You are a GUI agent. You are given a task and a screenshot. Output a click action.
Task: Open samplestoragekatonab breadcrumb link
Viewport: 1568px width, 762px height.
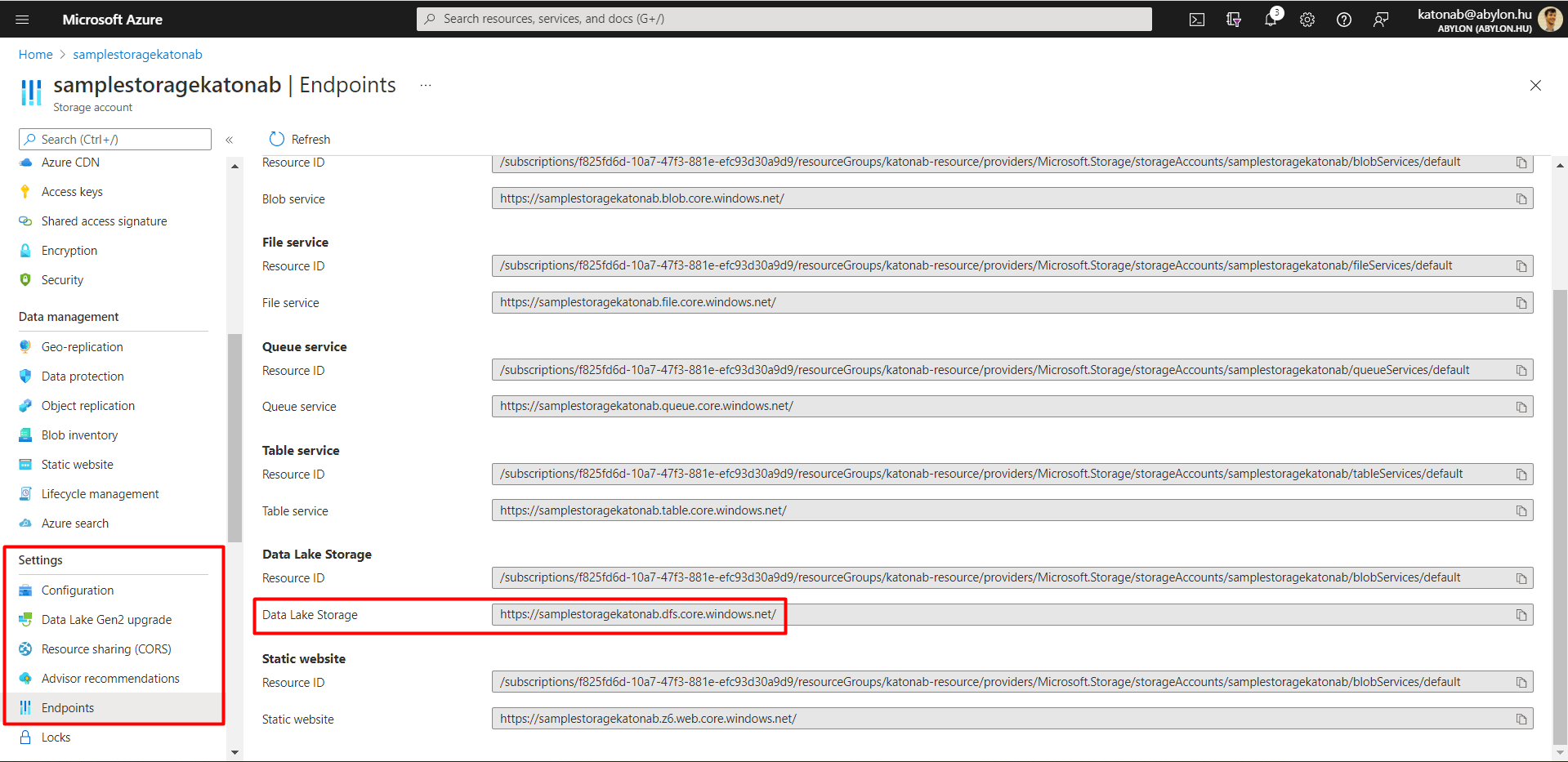click(137, 55)
